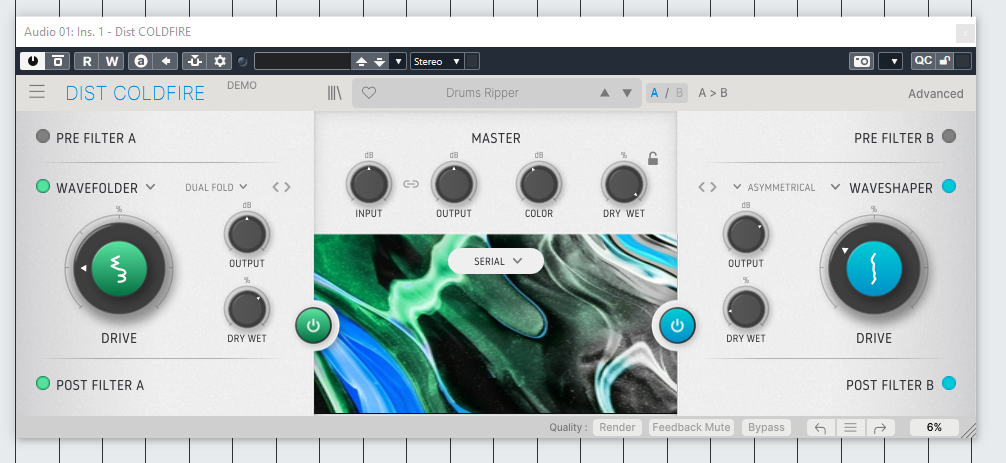
Task: Open the preset browser library icon
Action: (x=334, y=93)
